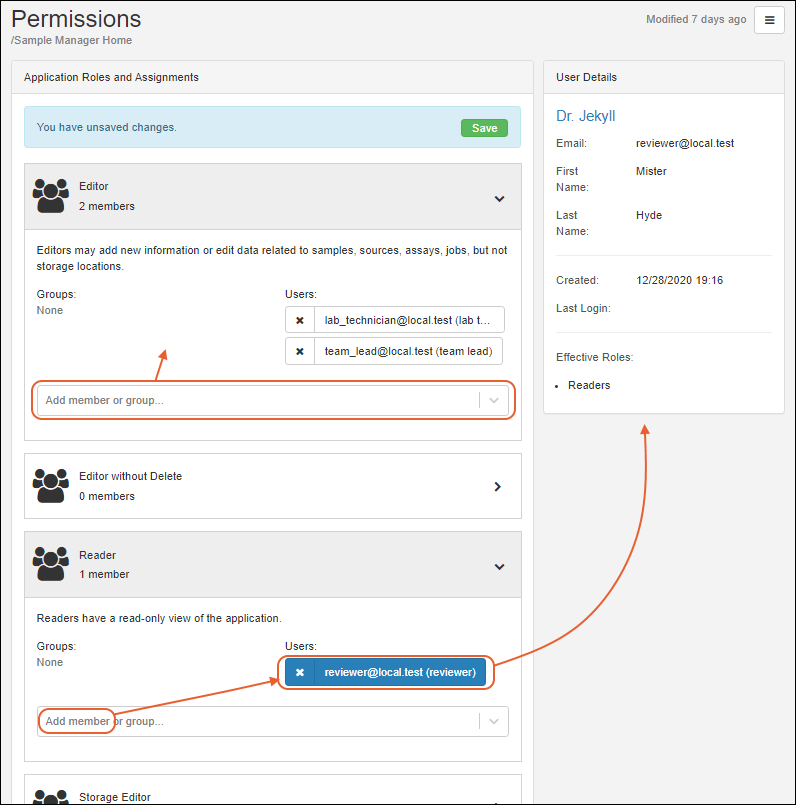Collapse the Editor role section
Viewport: 796px width, 805px height.
click(499, 198)
